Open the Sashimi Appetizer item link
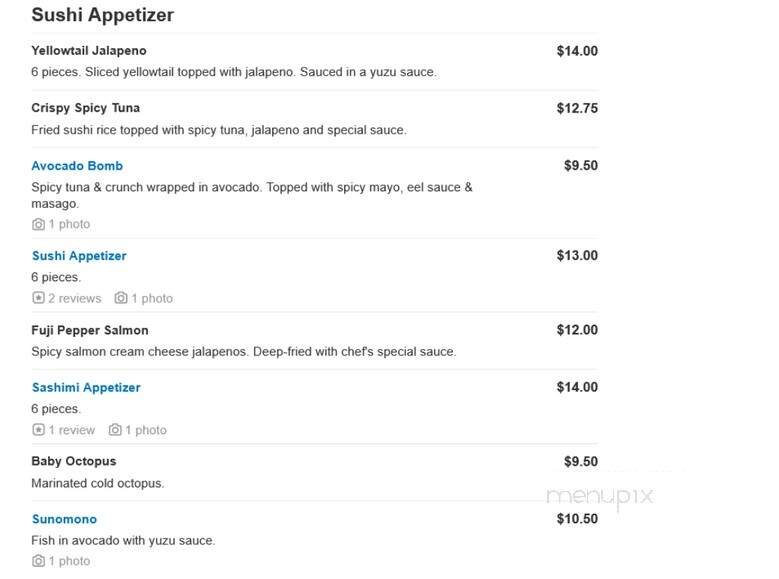Image resolution: width=779 pixels, height=579 pixels. [85, 387]
